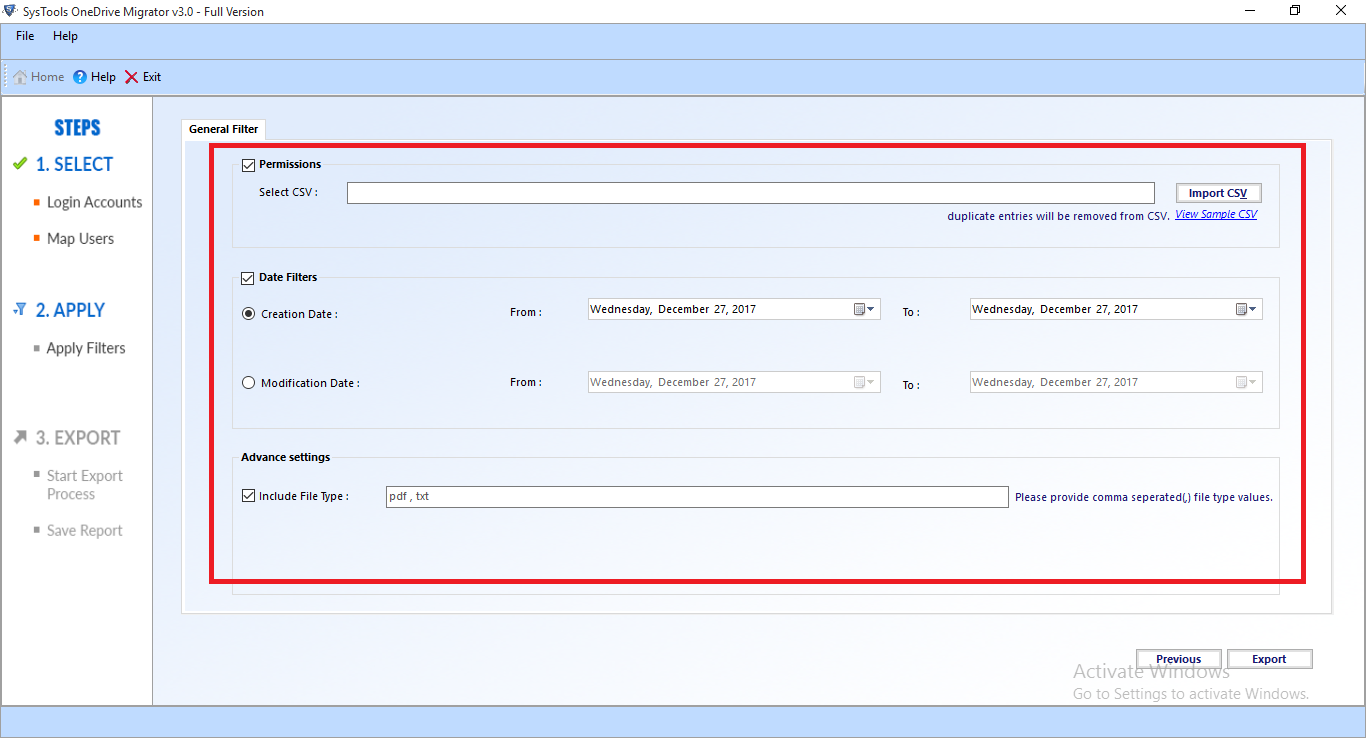Open Help via blue question mark icon
The image size is (1366, 738).
pos(80,77)
